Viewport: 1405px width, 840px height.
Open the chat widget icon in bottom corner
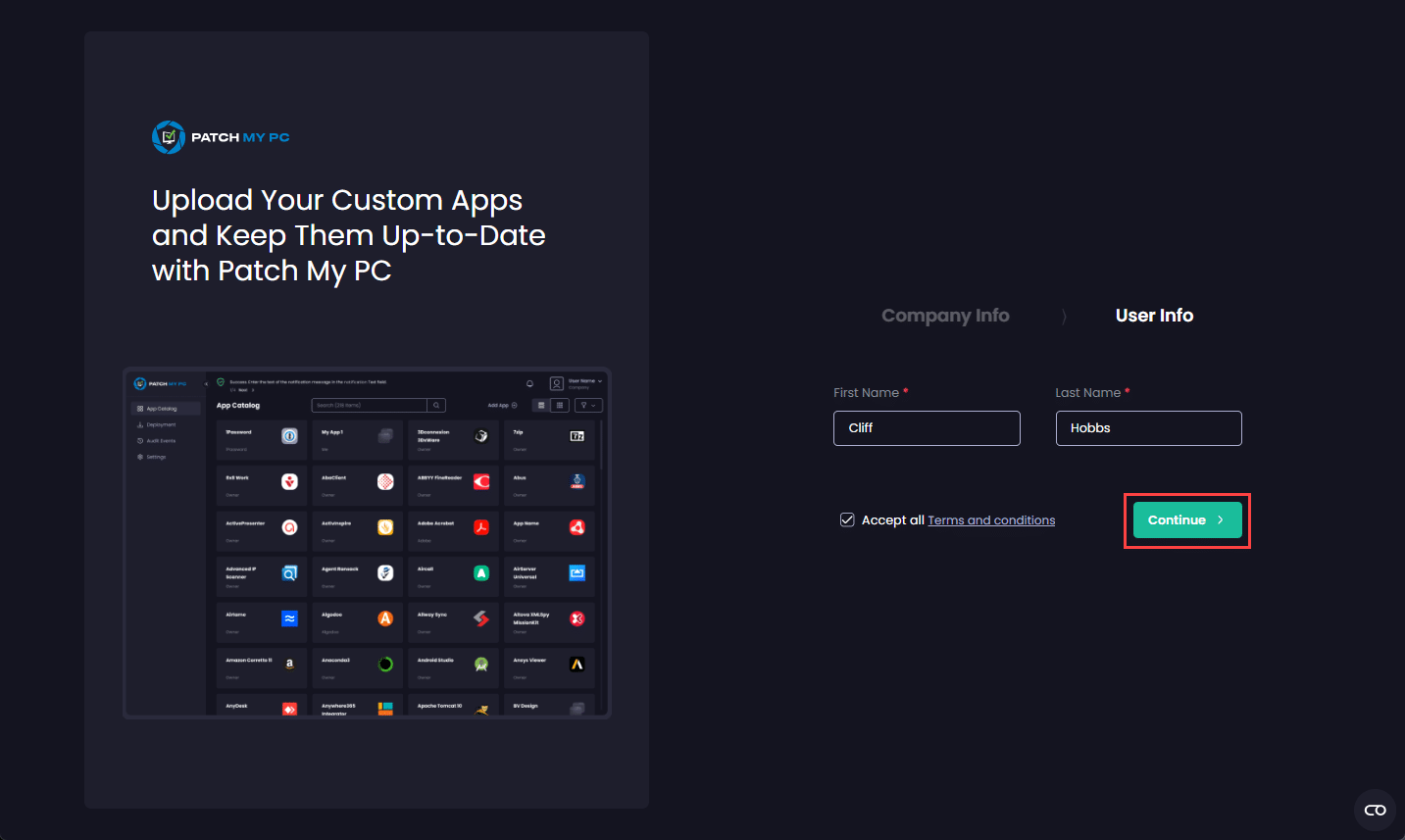click(x=1375, y=810)
